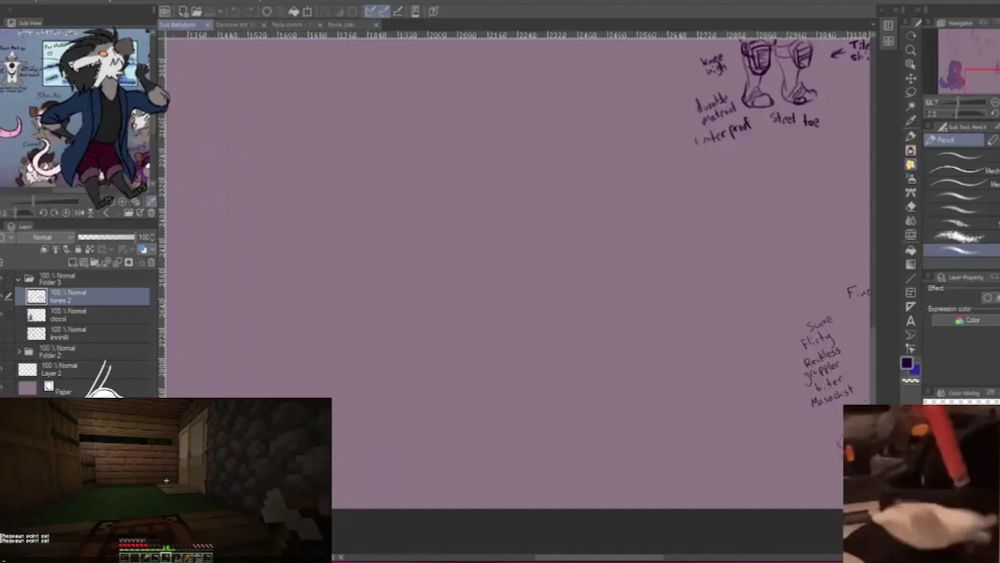This screenshot has height=563, width=1000.
Task: Click the Open file folder icon
Action: click(196, 11)
